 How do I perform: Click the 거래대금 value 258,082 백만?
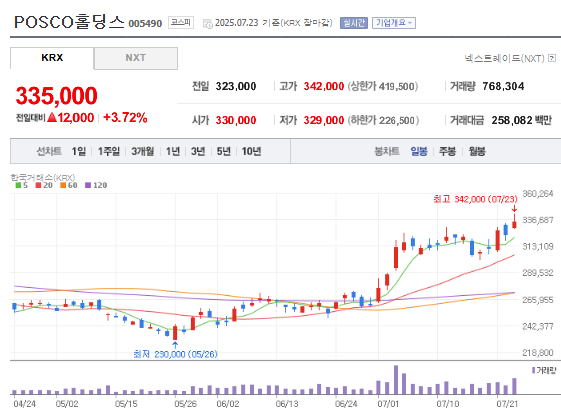click(522, 120)
